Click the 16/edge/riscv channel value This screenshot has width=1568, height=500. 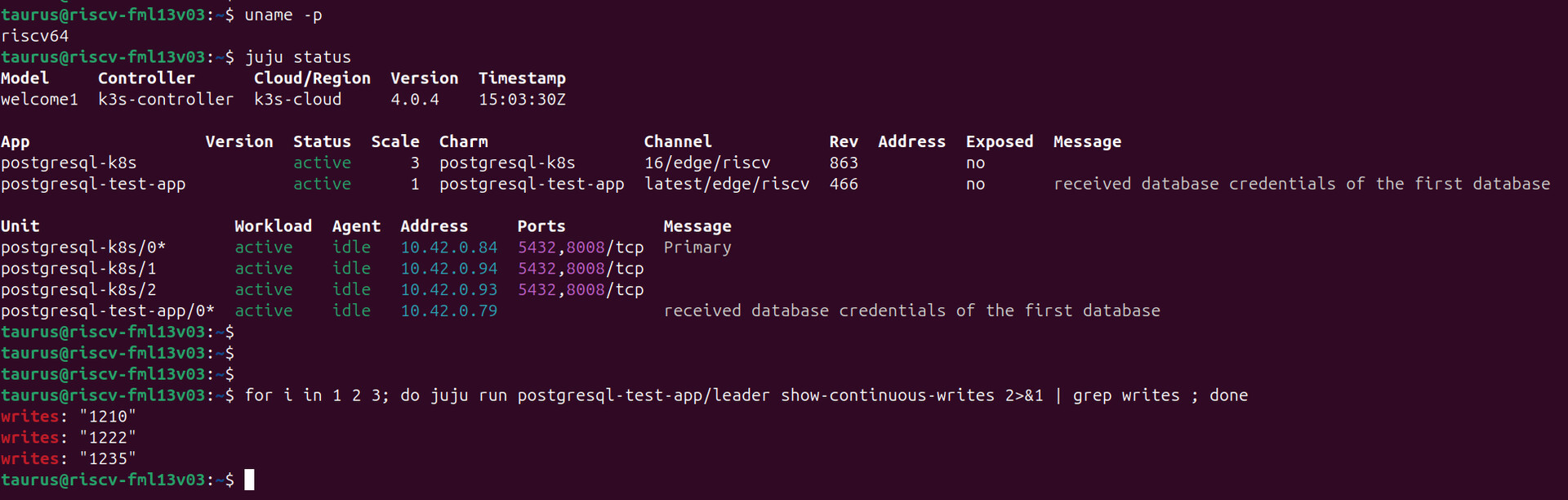[x=706, y=163]
